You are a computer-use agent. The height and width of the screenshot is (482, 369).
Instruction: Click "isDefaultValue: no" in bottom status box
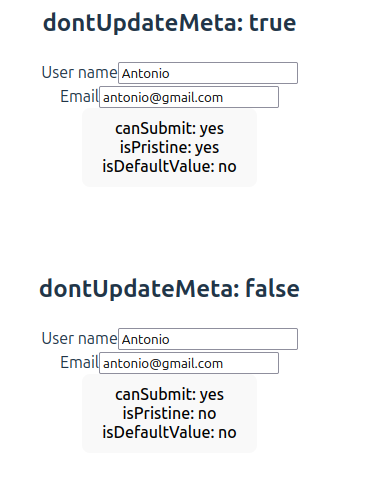(169, 432)
